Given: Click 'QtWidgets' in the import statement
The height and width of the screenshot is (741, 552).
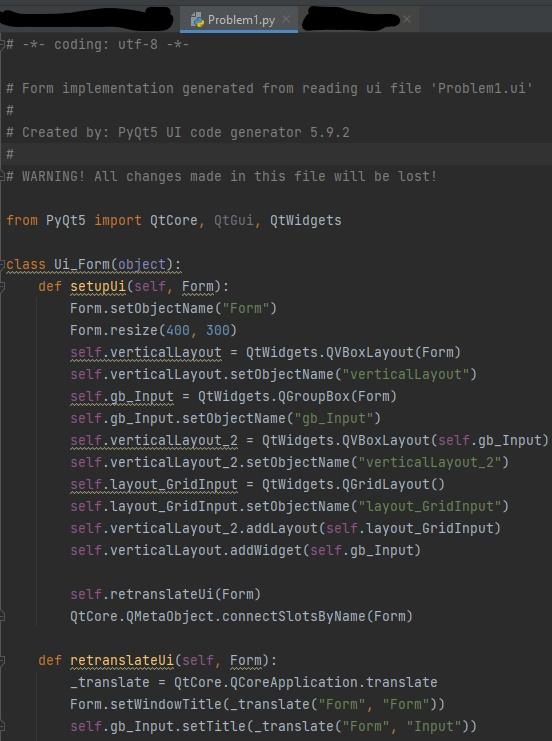Looking at the screenshot, I should point(305,220).
